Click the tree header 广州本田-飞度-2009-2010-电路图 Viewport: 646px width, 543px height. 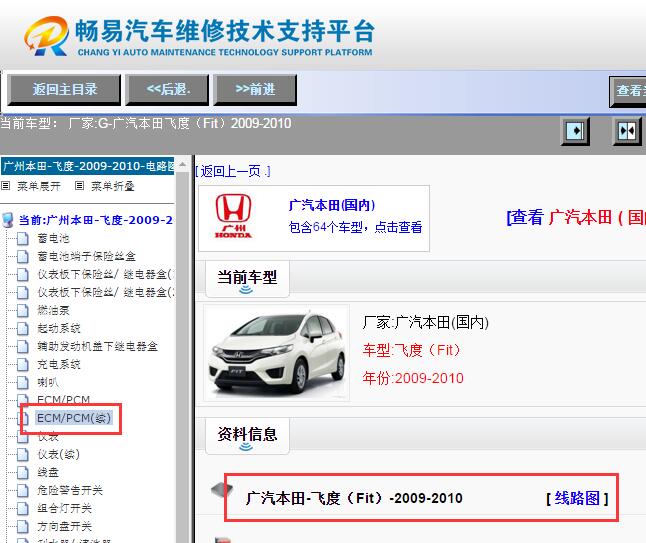click(88, 166)
